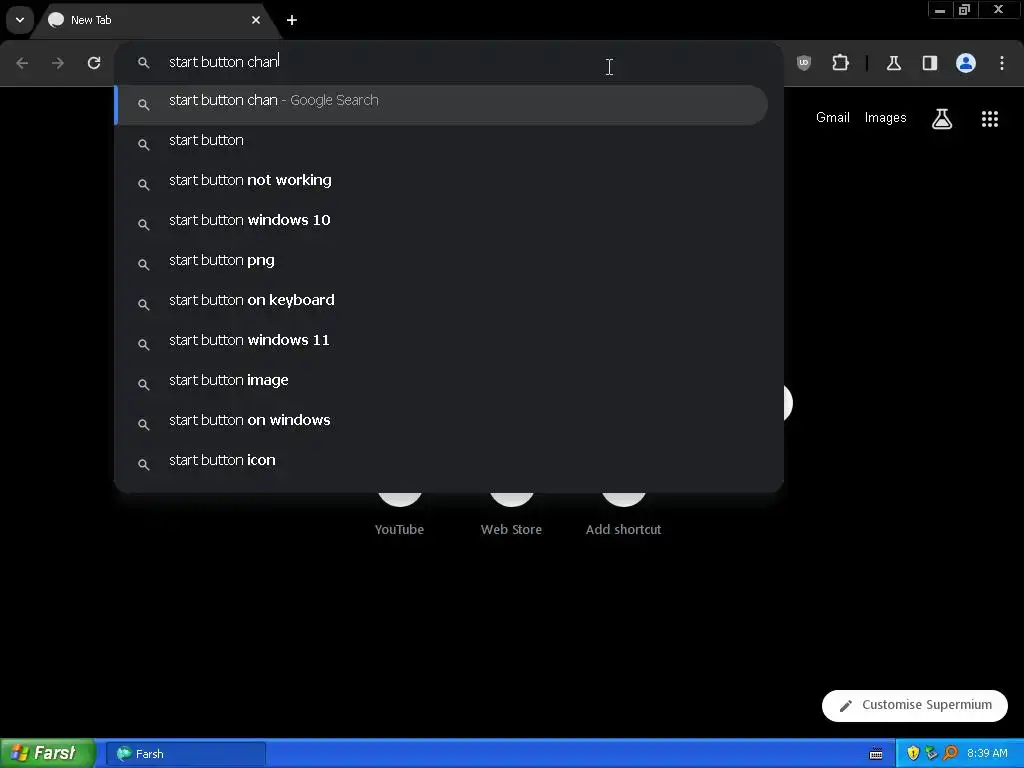The image size is (1024, 768).
Task: Open Search Labs flask on page
Action: point(942,118)
